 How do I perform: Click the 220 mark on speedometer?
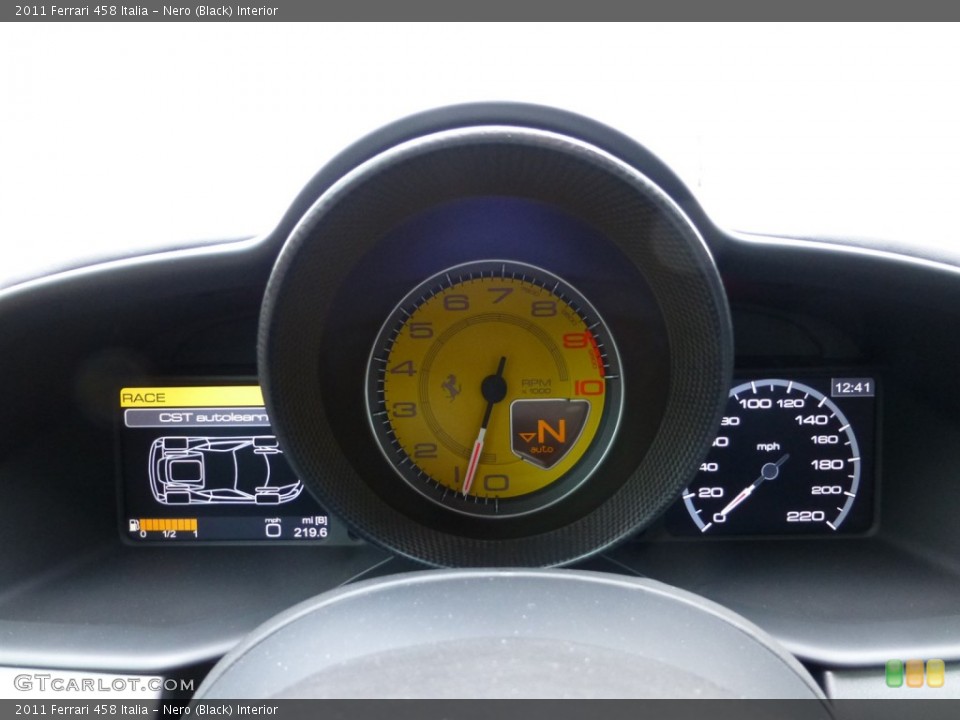805,516
